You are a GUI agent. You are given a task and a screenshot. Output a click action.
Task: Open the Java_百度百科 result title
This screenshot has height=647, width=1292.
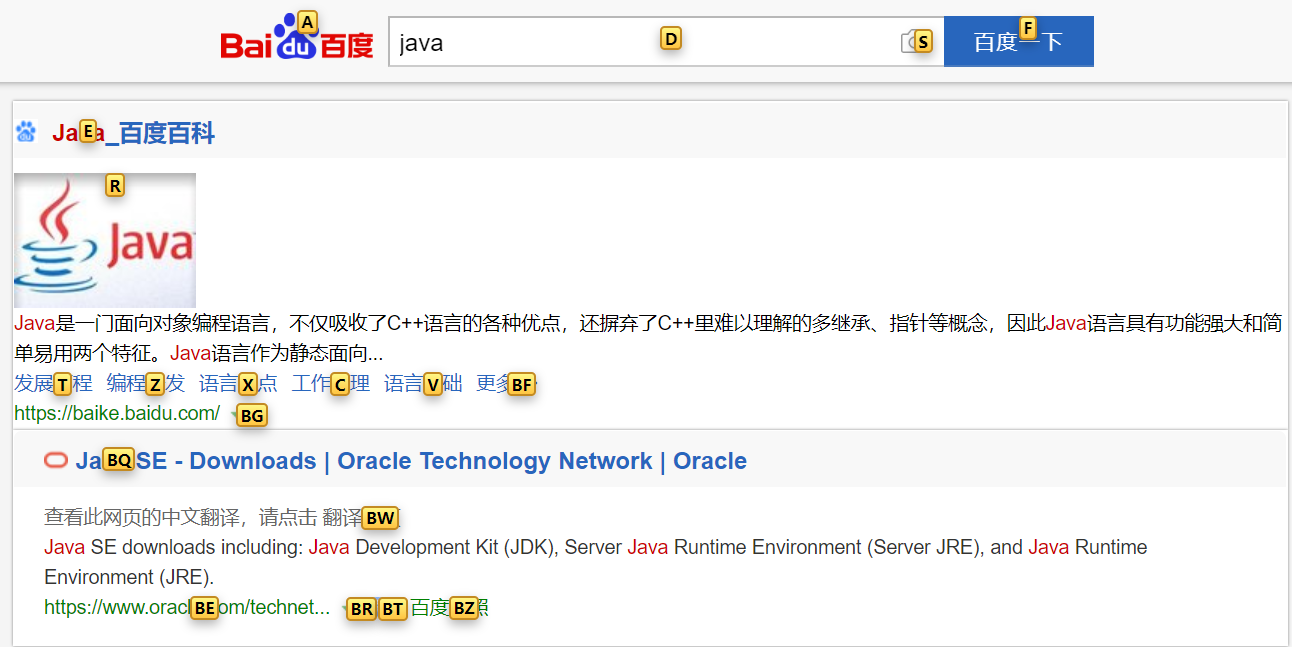(133, 133)
